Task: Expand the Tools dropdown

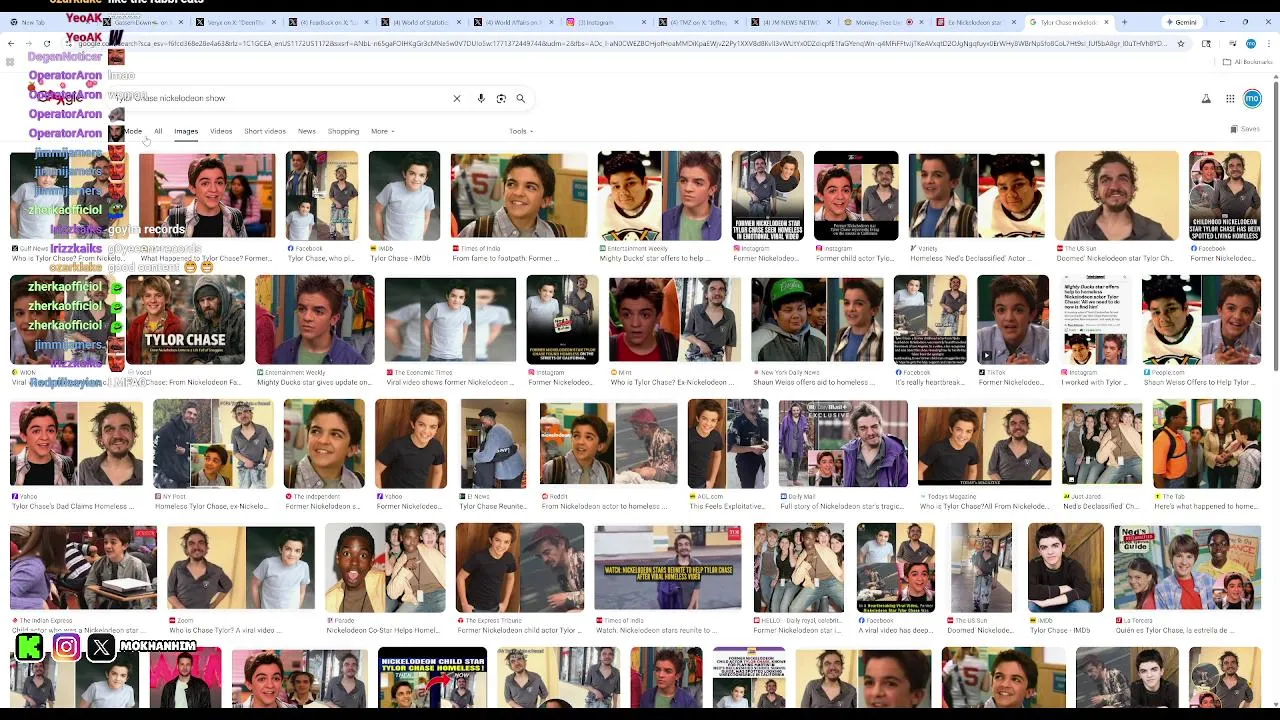Action: pos(521,131)
